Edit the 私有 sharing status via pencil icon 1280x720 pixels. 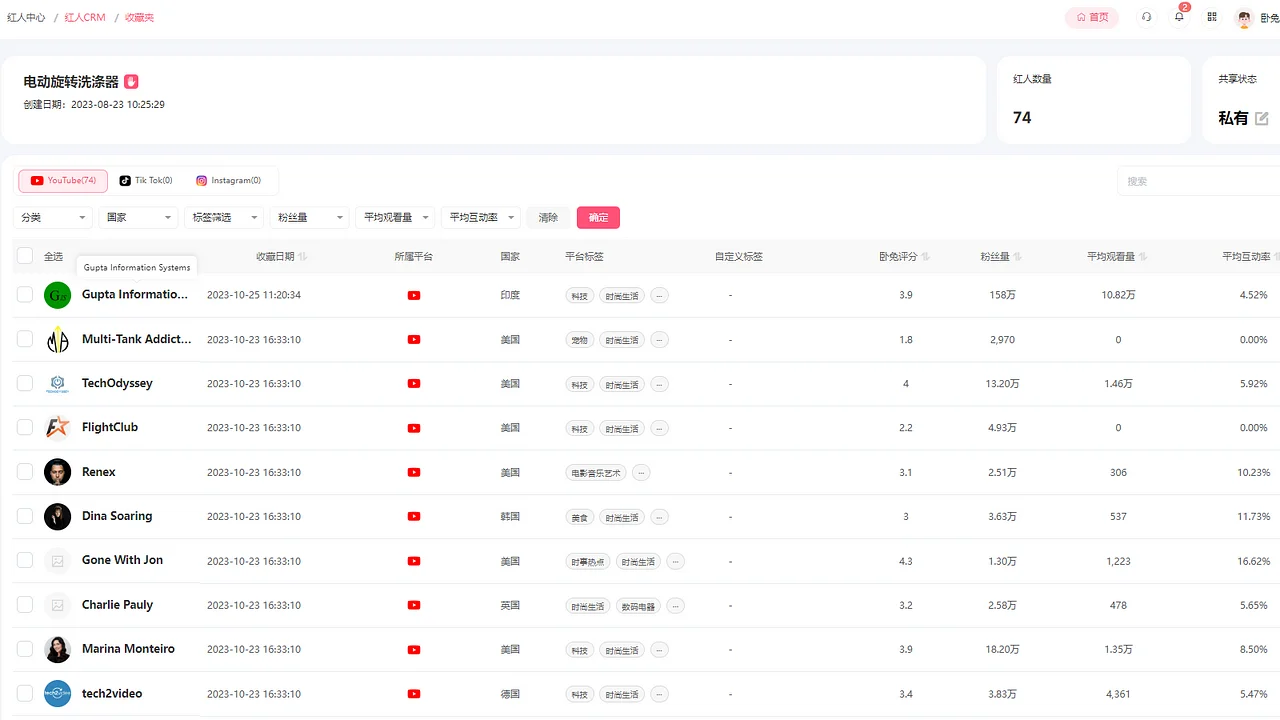coord(1262,117)
